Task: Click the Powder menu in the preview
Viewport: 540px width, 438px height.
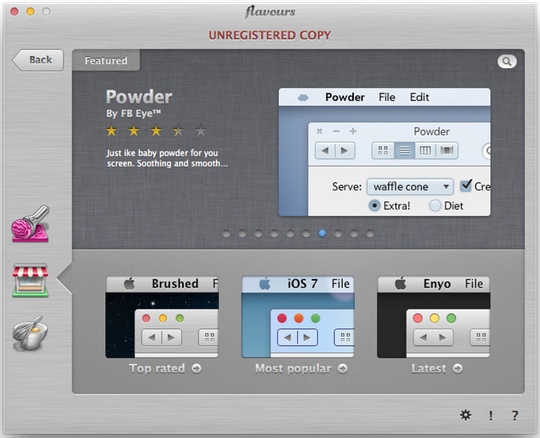Action: pos(345,97)
